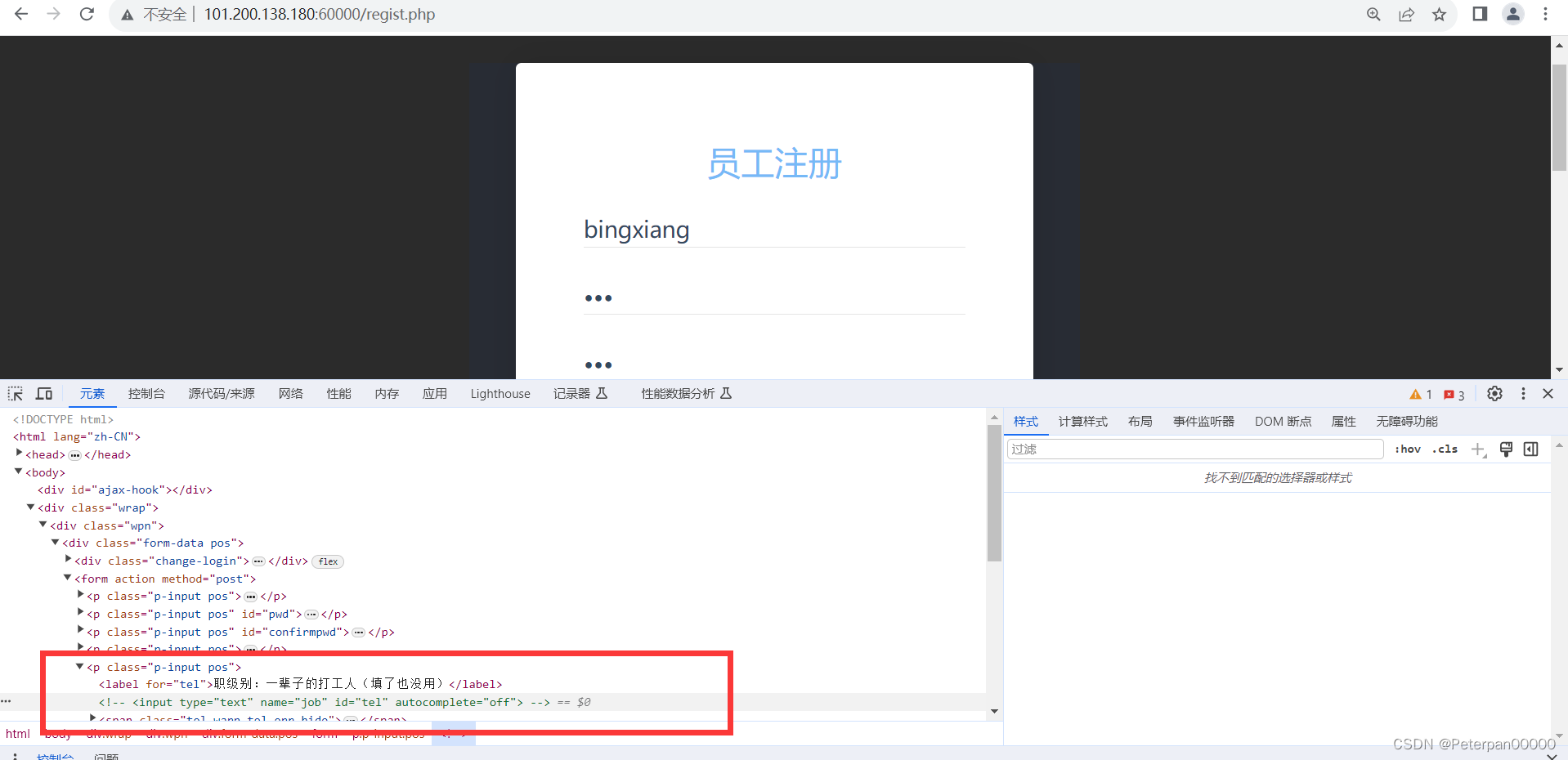The height and width of the screenshot is (760, 1568).
Task: Open DevTools more options menu
Action: 1523,394
